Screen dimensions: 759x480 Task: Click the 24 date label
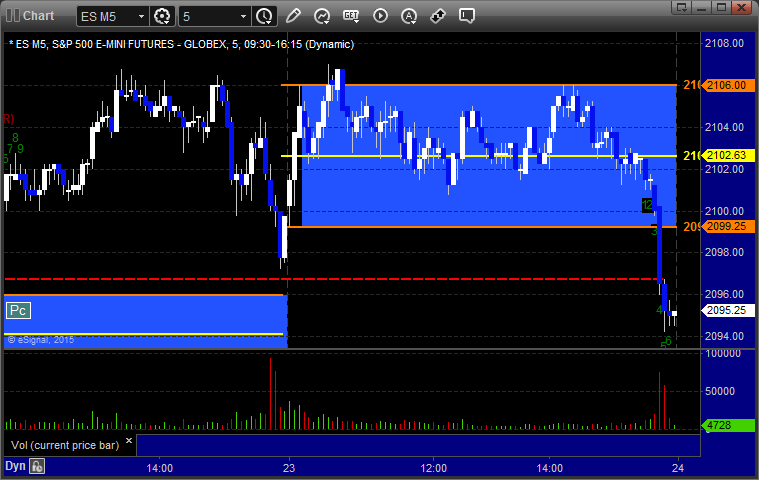pos(678,468)
